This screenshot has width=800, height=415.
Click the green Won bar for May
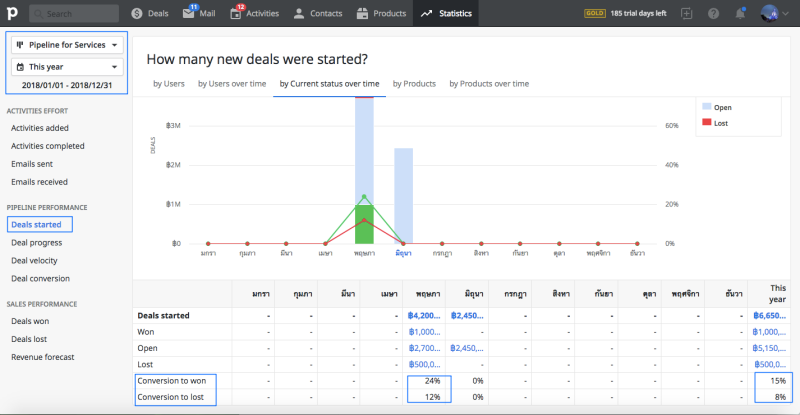(x=364, y=224)
